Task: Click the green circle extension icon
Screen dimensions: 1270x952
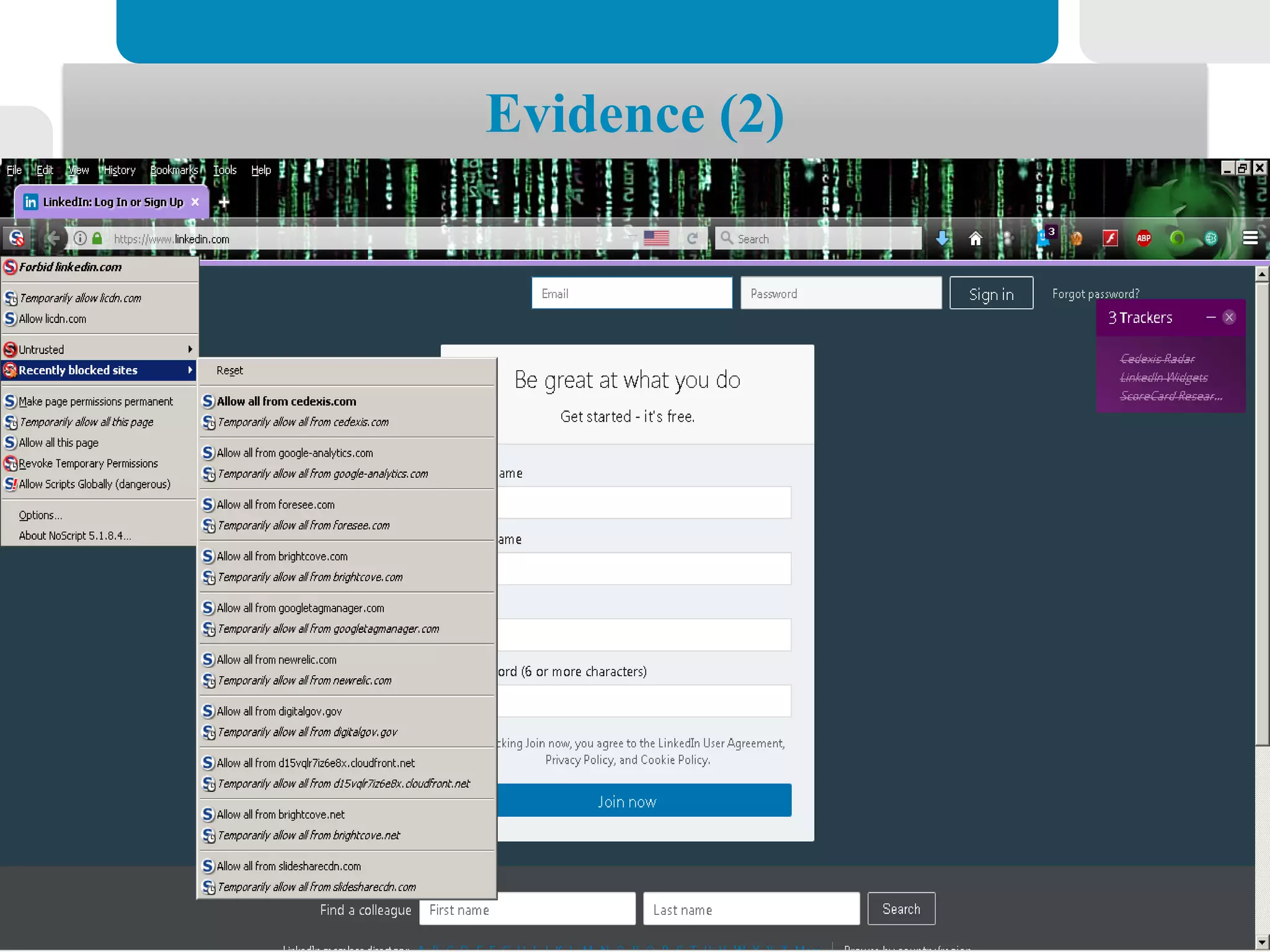Action: (x=1177, y=238)
